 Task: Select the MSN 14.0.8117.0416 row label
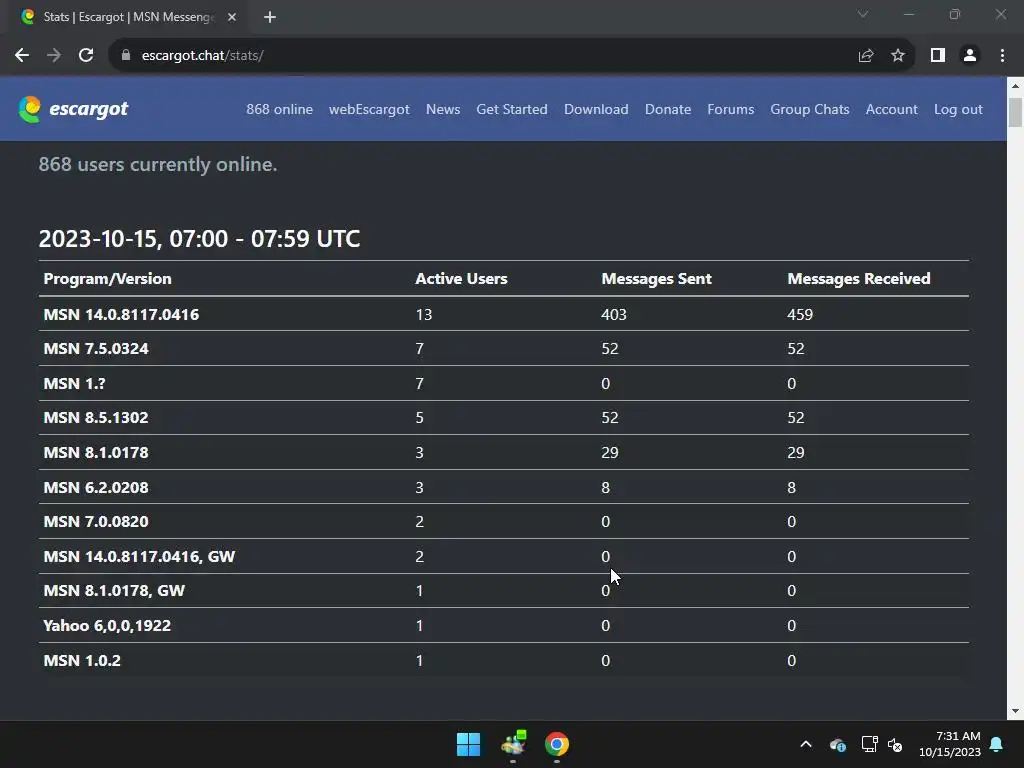[121, 315]
